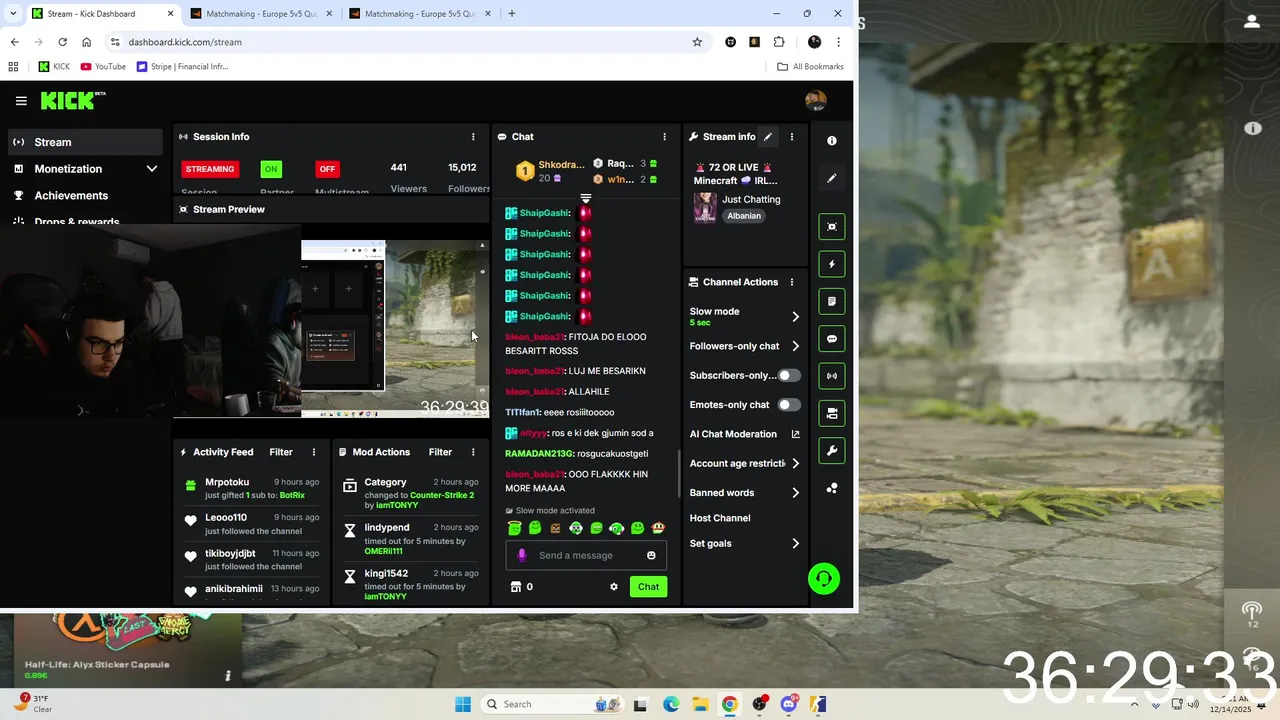Open Activity Feed panel options menu
1280x720 pixels.
coord(314,452)
